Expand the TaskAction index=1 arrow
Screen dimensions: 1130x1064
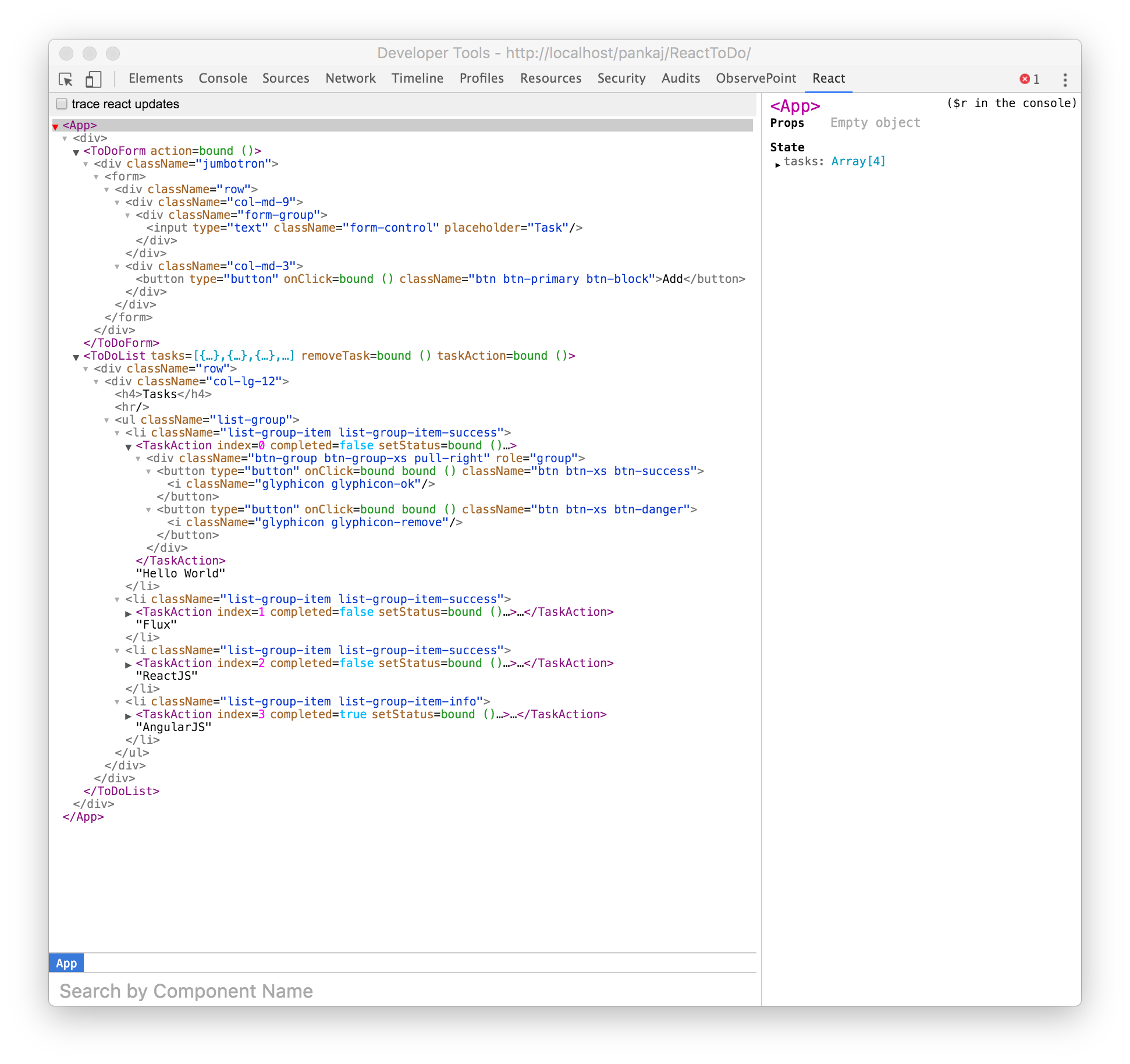tap(128, 613)
